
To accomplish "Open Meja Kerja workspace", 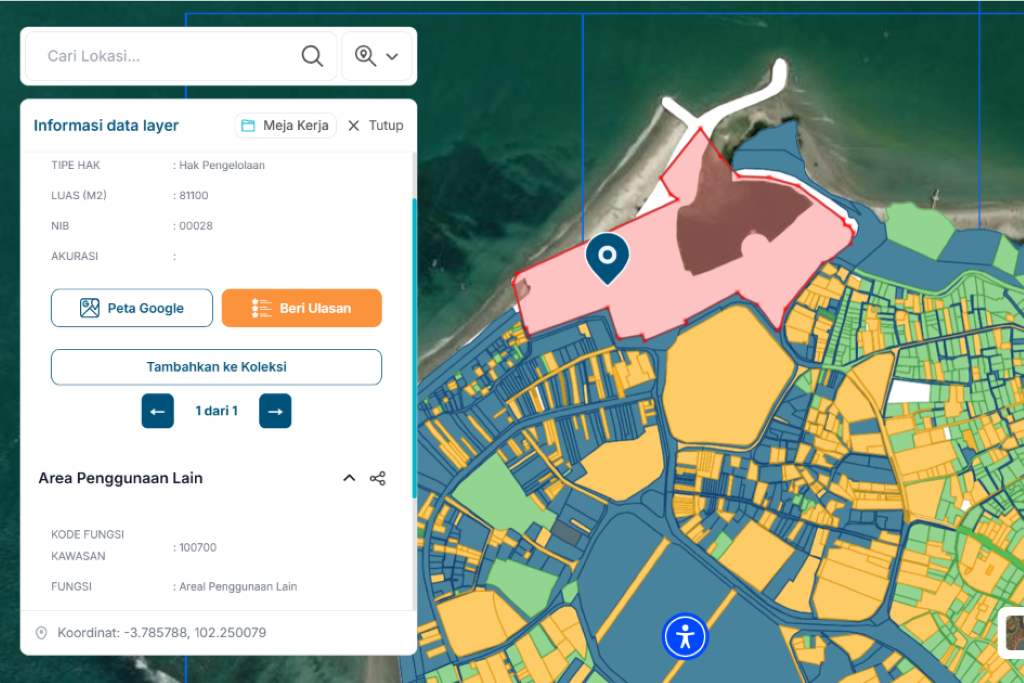I will [285, 125].
